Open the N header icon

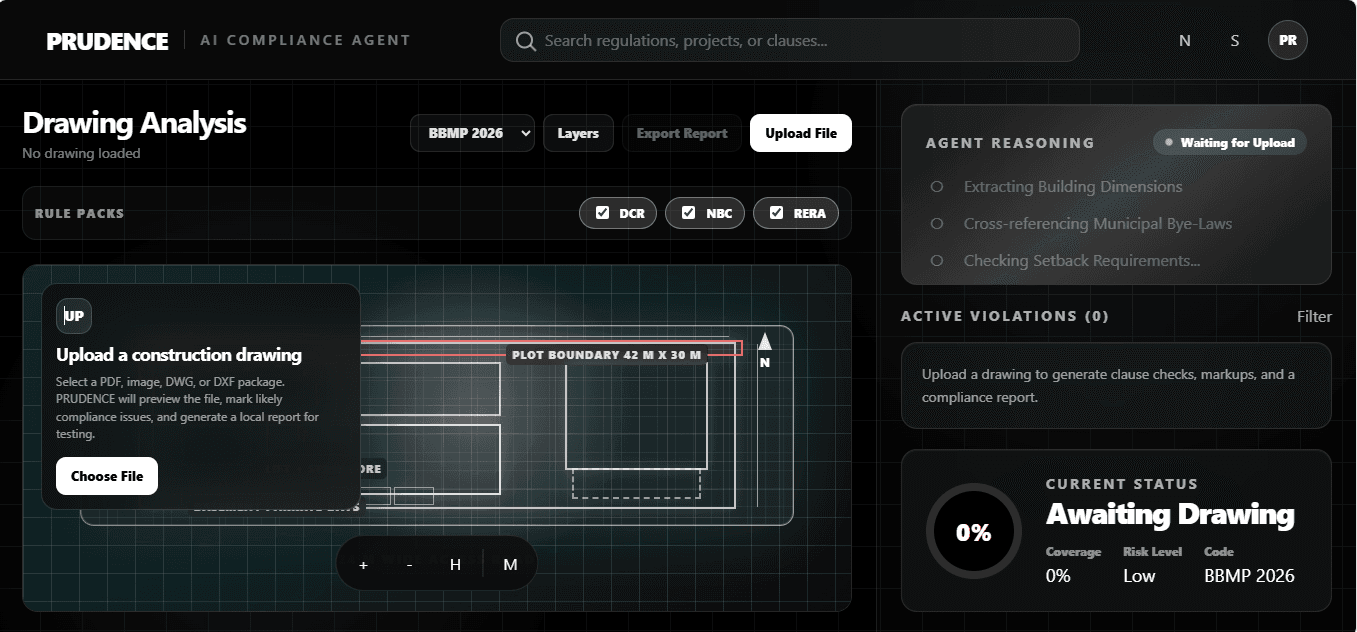point(1185,41)
